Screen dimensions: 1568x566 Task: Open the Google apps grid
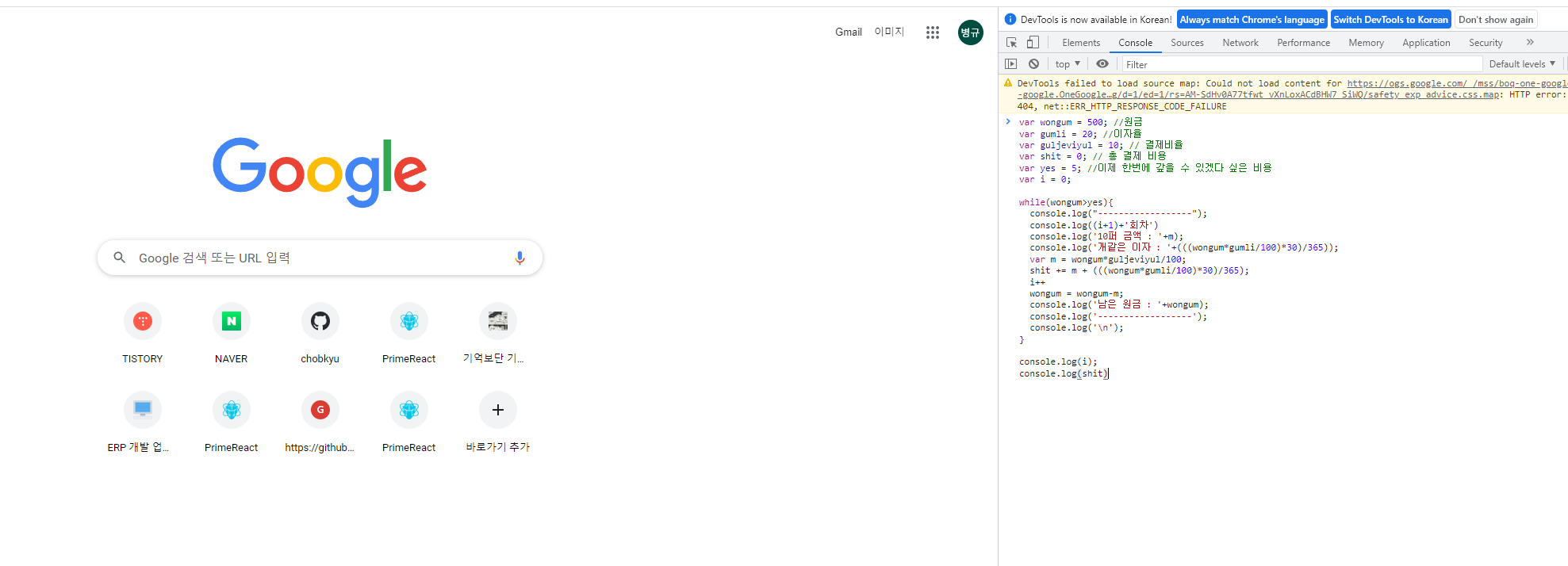[933, 33]
